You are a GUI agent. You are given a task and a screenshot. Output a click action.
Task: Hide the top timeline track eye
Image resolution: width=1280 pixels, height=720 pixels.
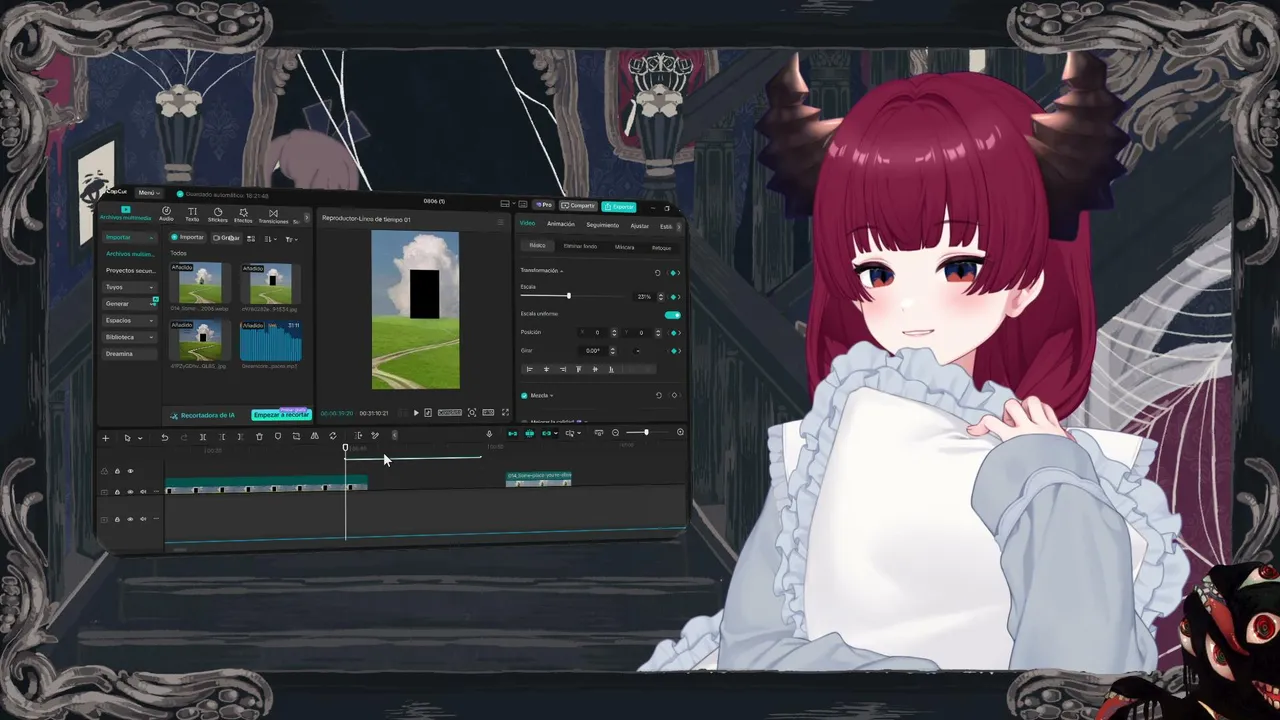pyautogui.click(x=130, y=471)
